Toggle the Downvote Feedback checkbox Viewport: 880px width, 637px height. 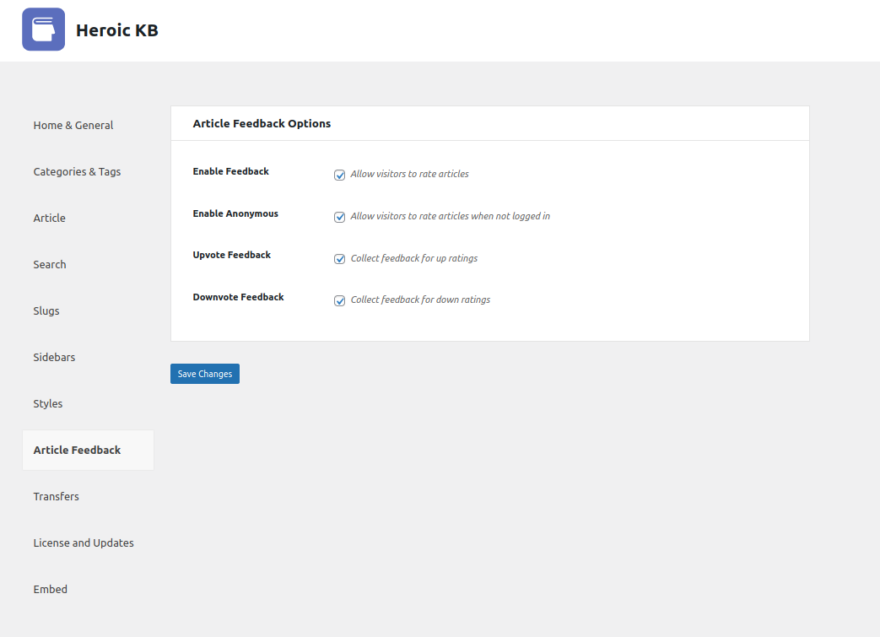coord(340,300)
